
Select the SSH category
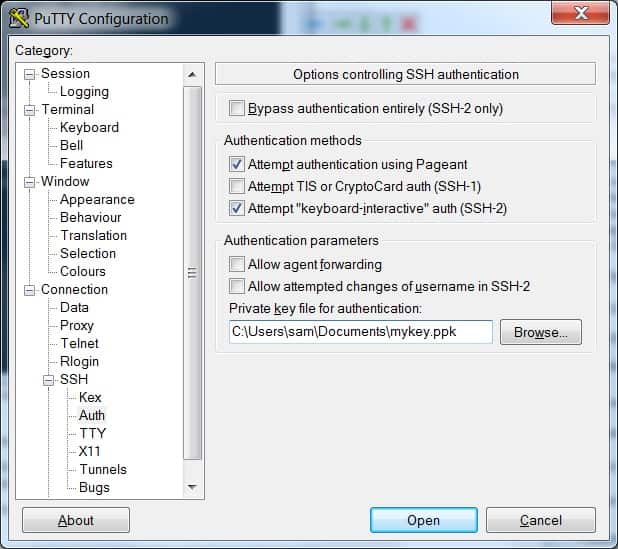[74, 379]
